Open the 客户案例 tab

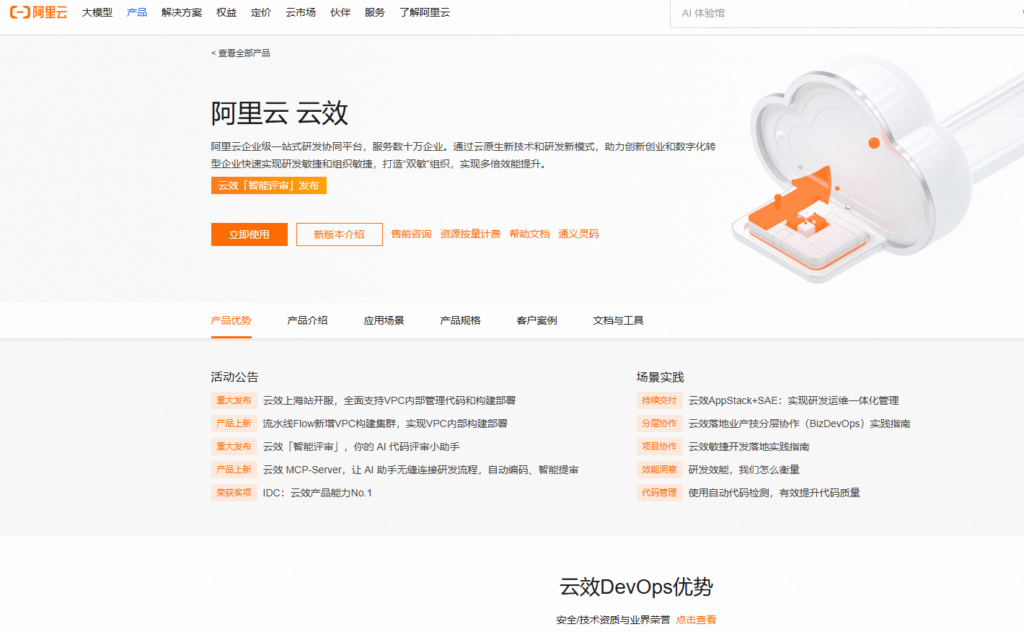coord(536,320)
